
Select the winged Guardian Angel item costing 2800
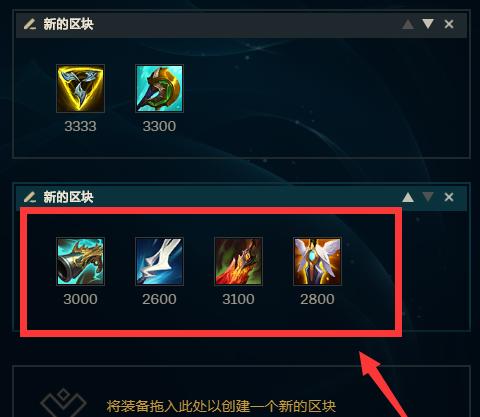click(317, 261)
